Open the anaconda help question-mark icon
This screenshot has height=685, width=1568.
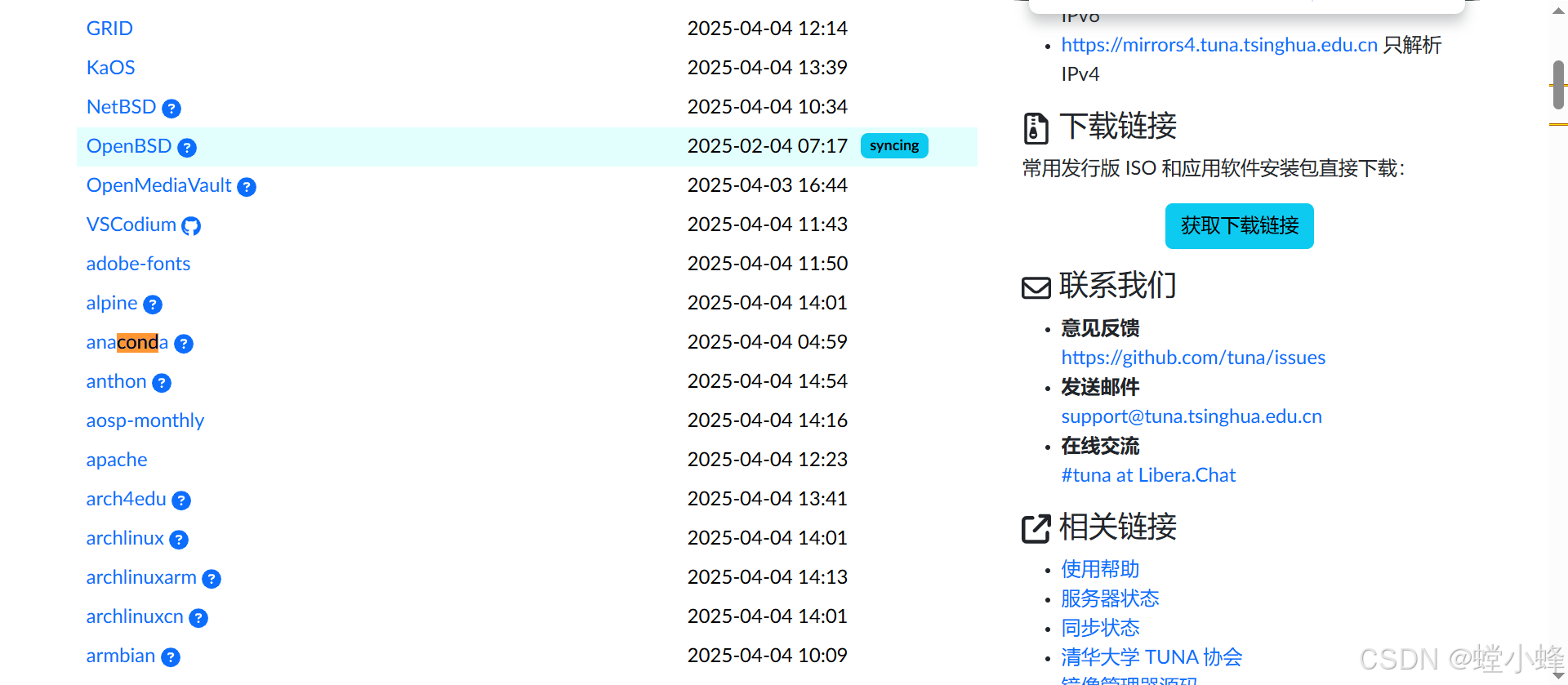click(184, 343)
